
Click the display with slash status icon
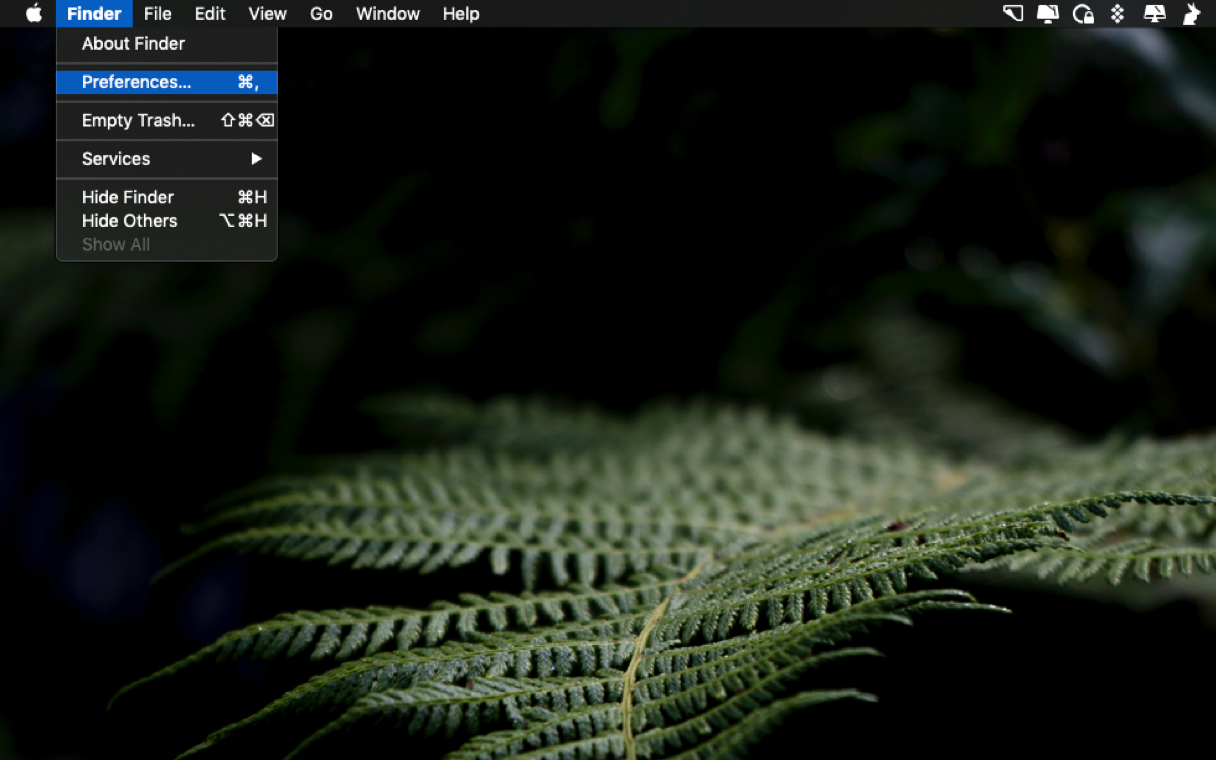tap(1154, 14)
